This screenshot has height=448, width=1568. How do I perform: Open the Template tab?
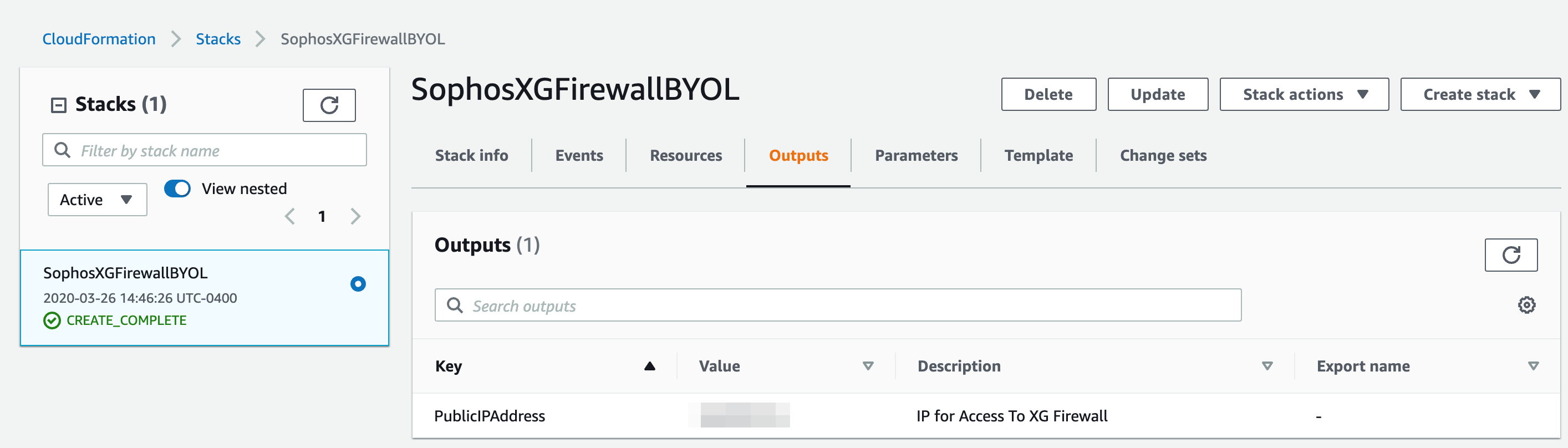point(1038,155)
